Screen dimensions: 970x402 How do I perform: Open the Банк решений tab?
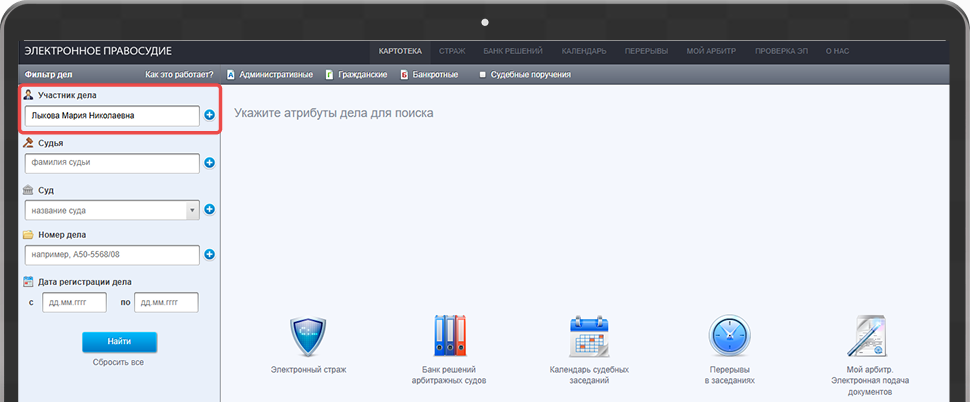[x=513, y=50]
